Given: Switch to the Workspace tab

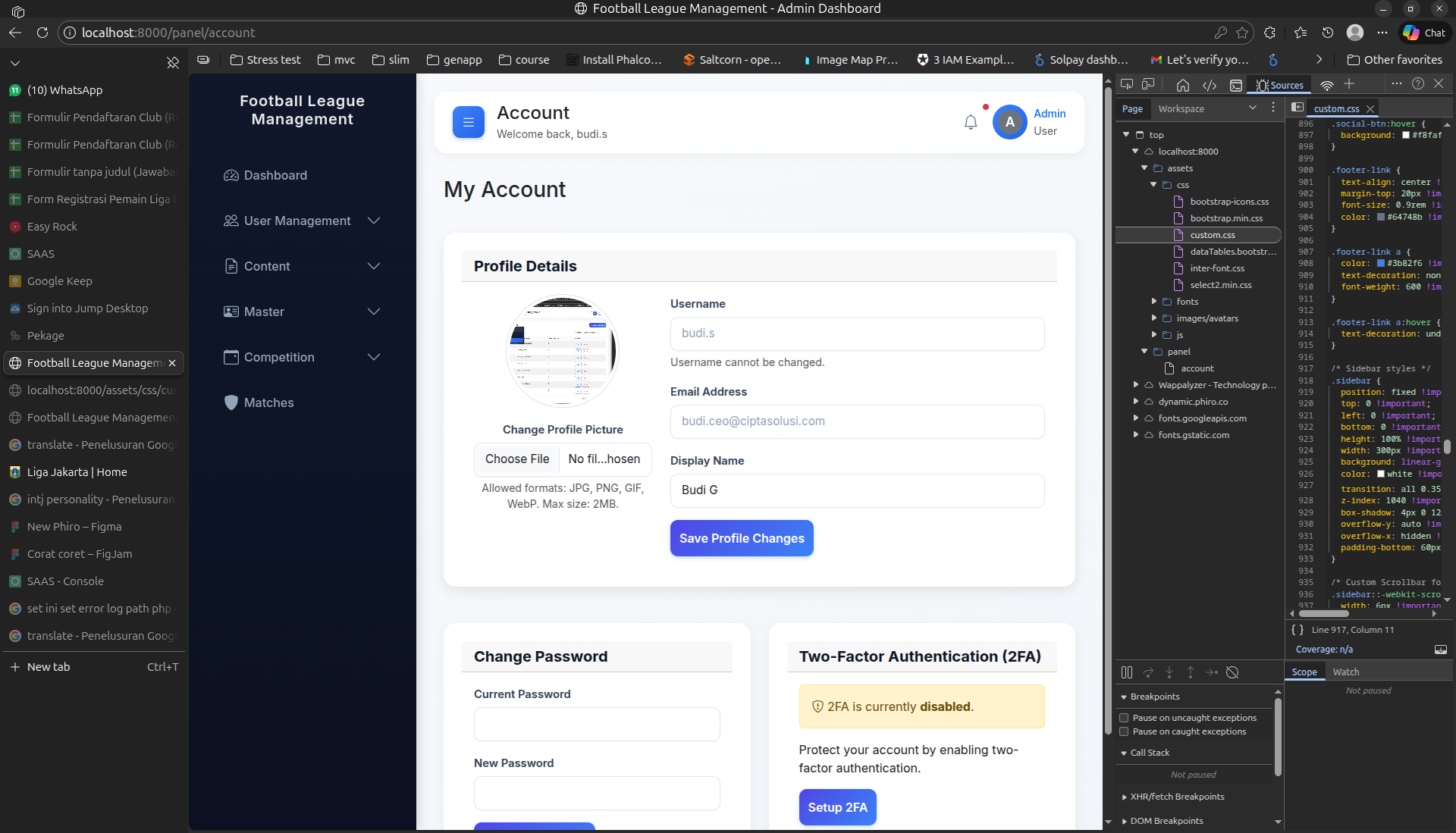Looking at the screenshot, I should click(1181, 108).
